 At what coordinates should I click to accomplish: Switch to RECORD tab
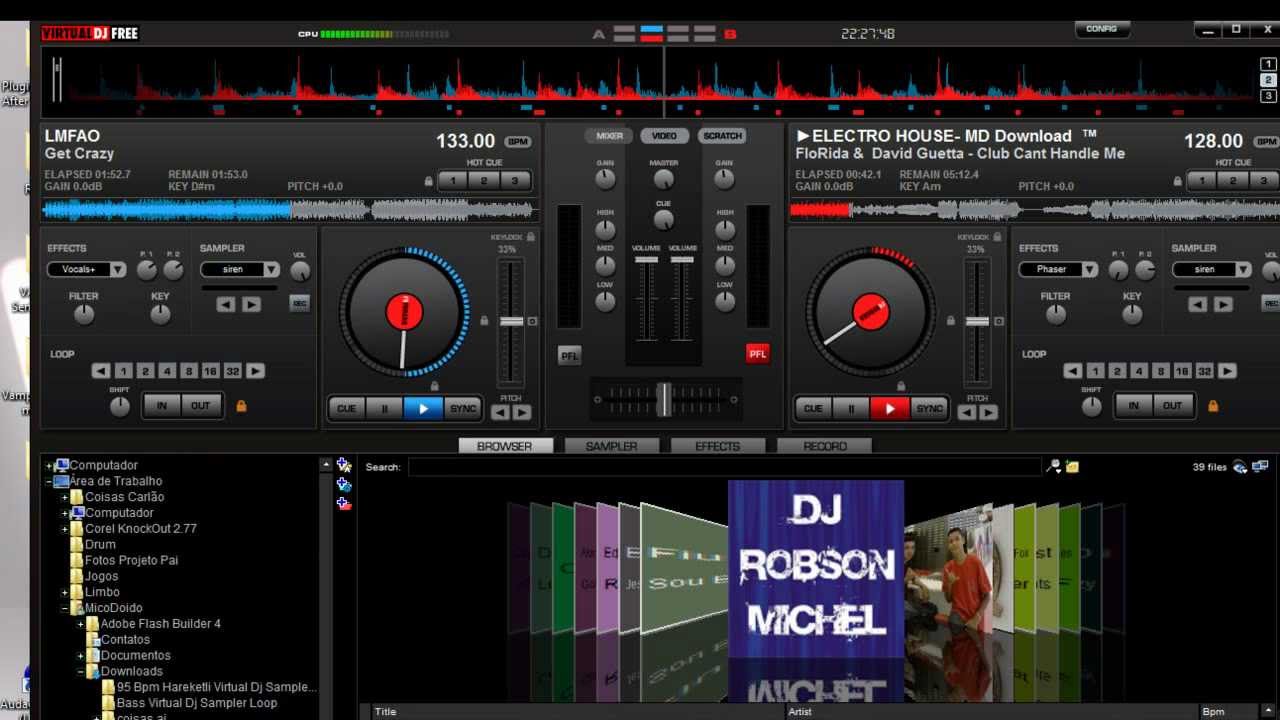[824, 446]
